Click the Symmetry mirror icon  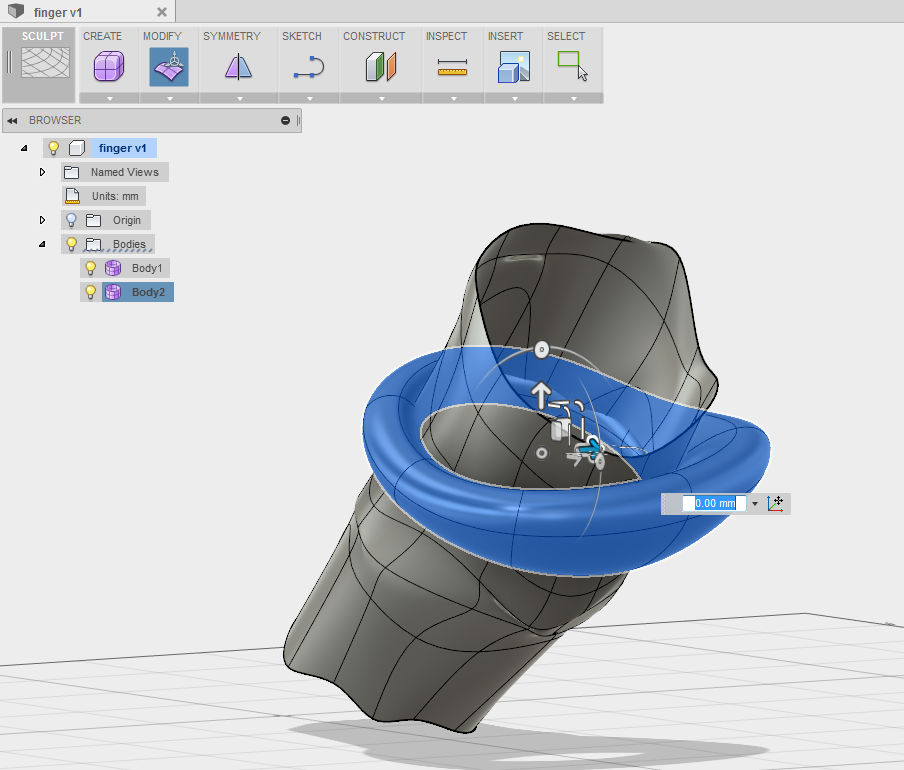(238, 67)
